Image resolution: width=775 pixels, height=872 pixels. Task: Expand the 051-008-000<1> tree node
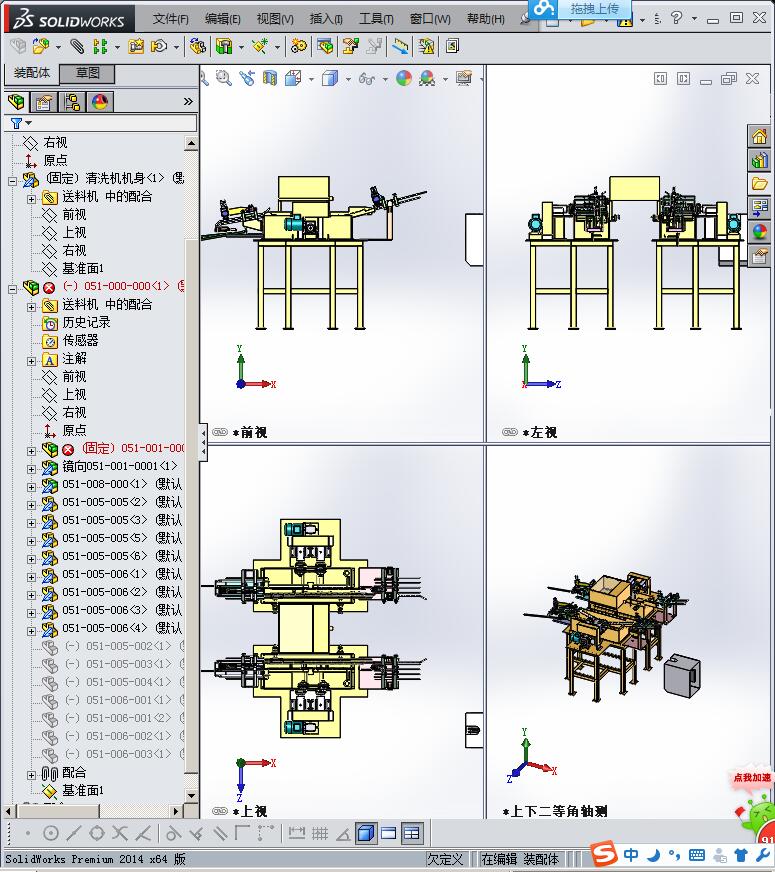31,487
